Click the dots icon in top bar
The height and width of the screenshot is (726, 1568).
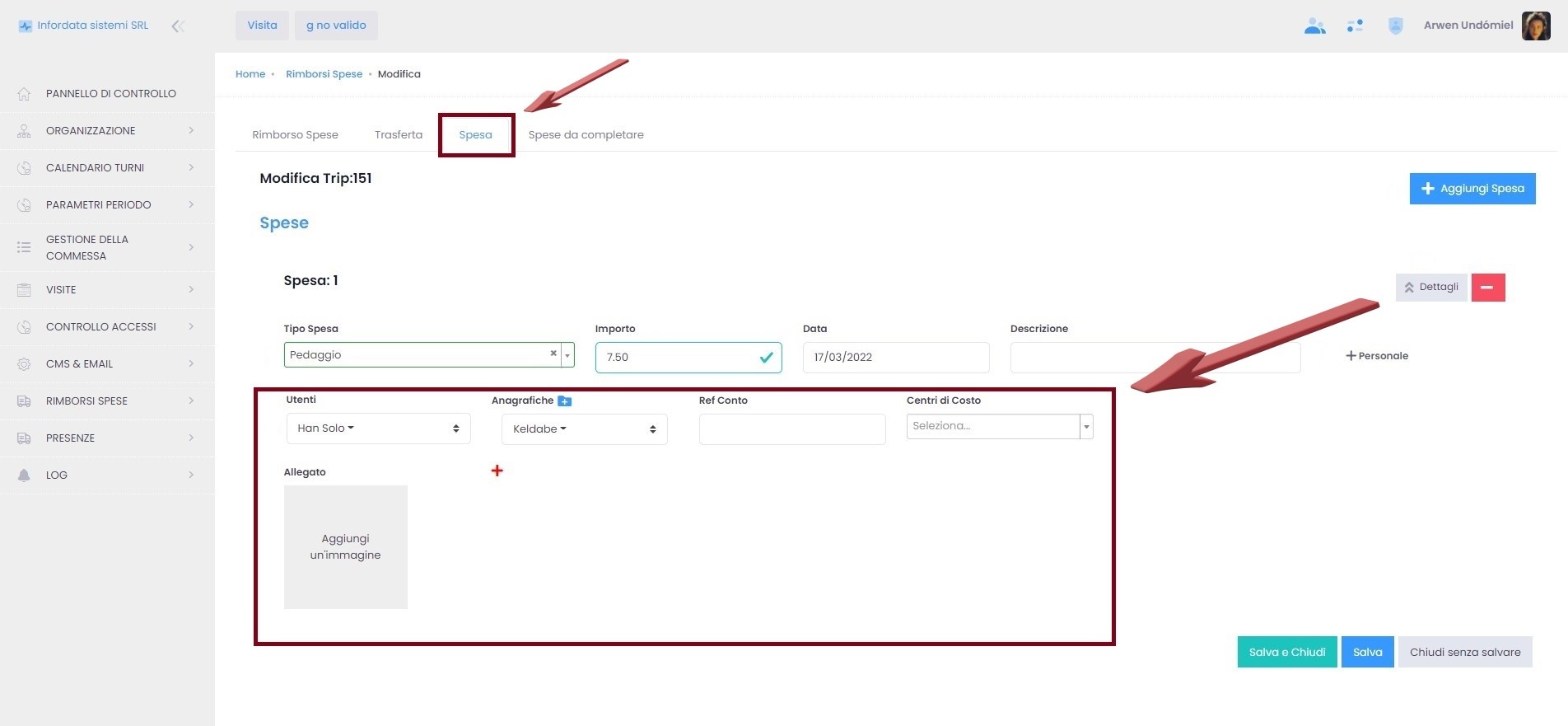coord(1355,26)
